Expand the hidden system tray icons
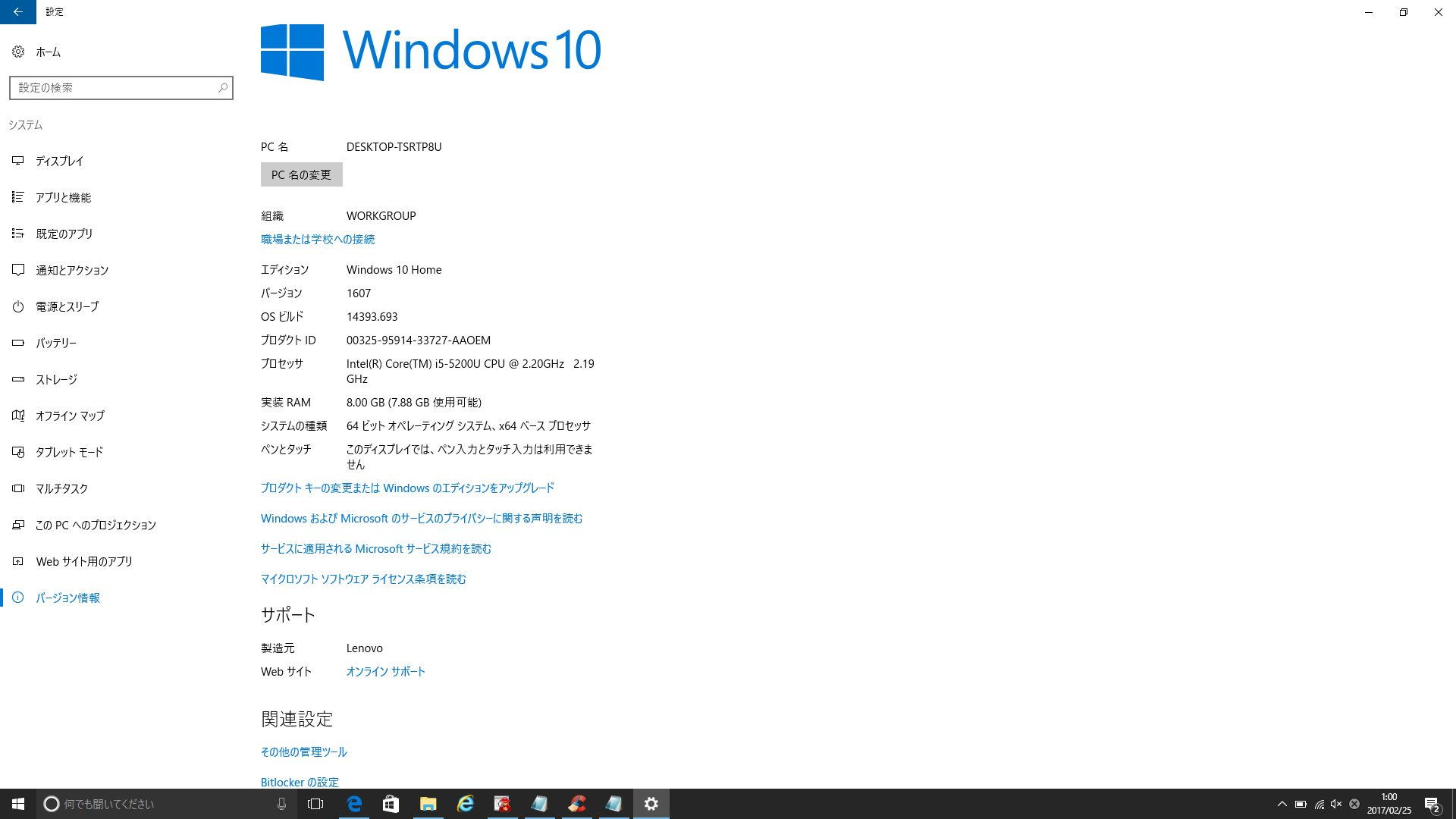Image resolution: width=1456 pixels, height=819 pixels. pyautogui.click(x=1282, y=804)
